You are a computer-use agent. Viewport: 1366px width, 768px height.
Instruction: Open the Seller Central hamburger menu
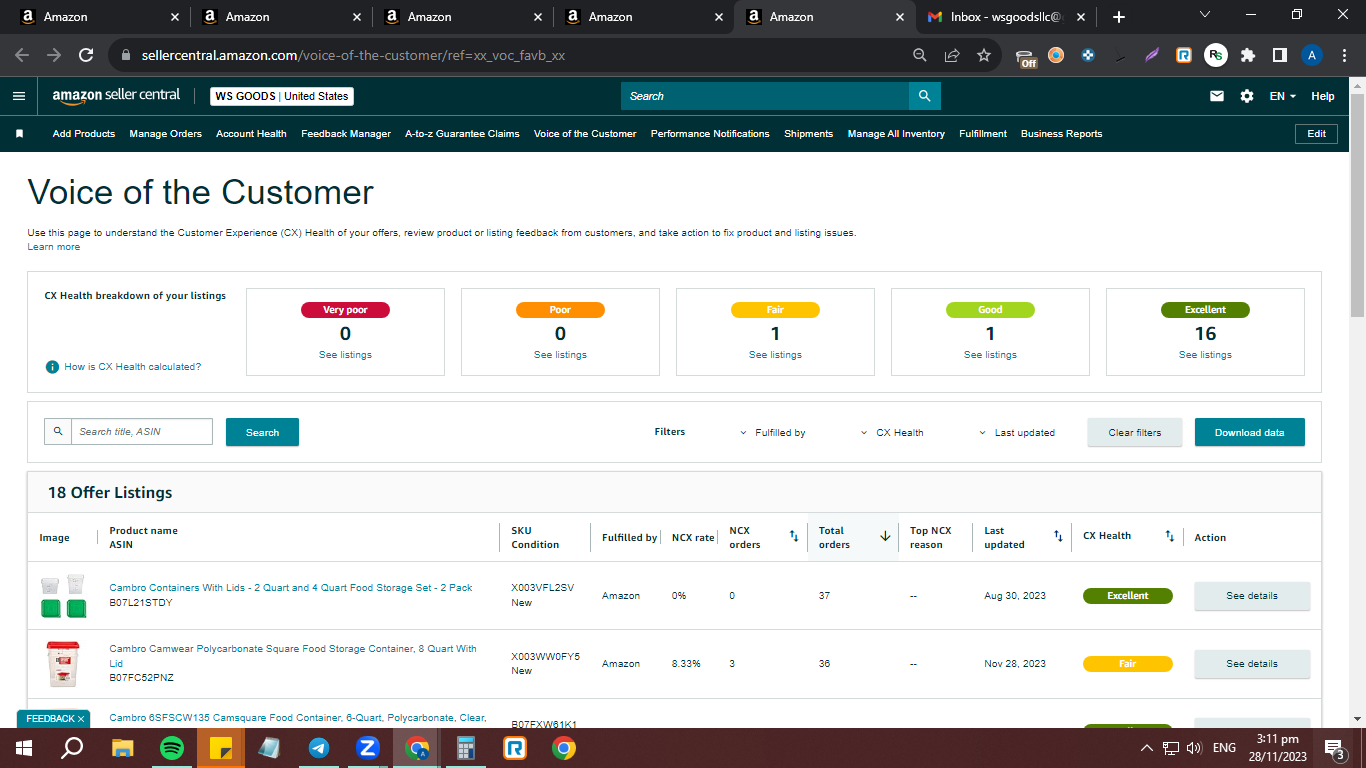click(x=19, y=96)
